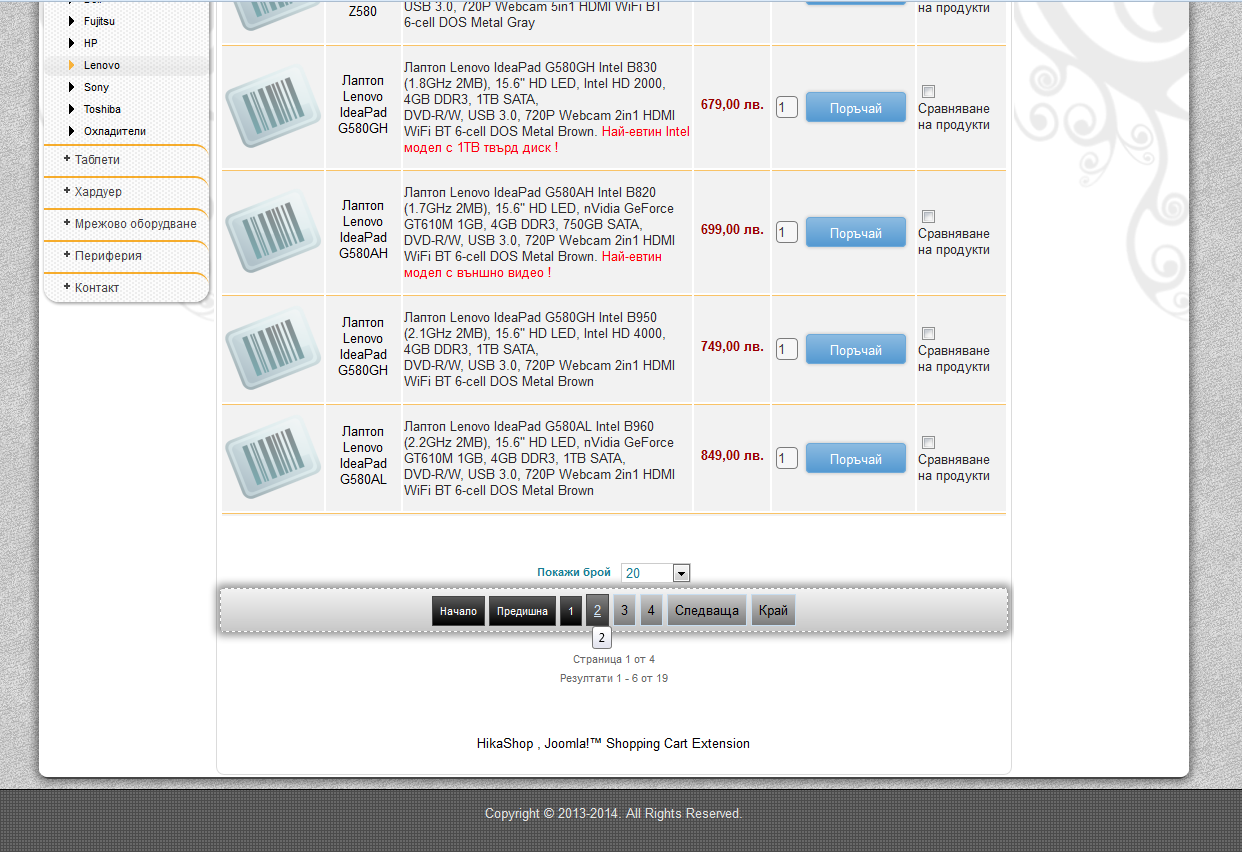Screen dimensions: 1242x852
Task: Open the Sony laptops category
Action: click(x=97, y=87)
